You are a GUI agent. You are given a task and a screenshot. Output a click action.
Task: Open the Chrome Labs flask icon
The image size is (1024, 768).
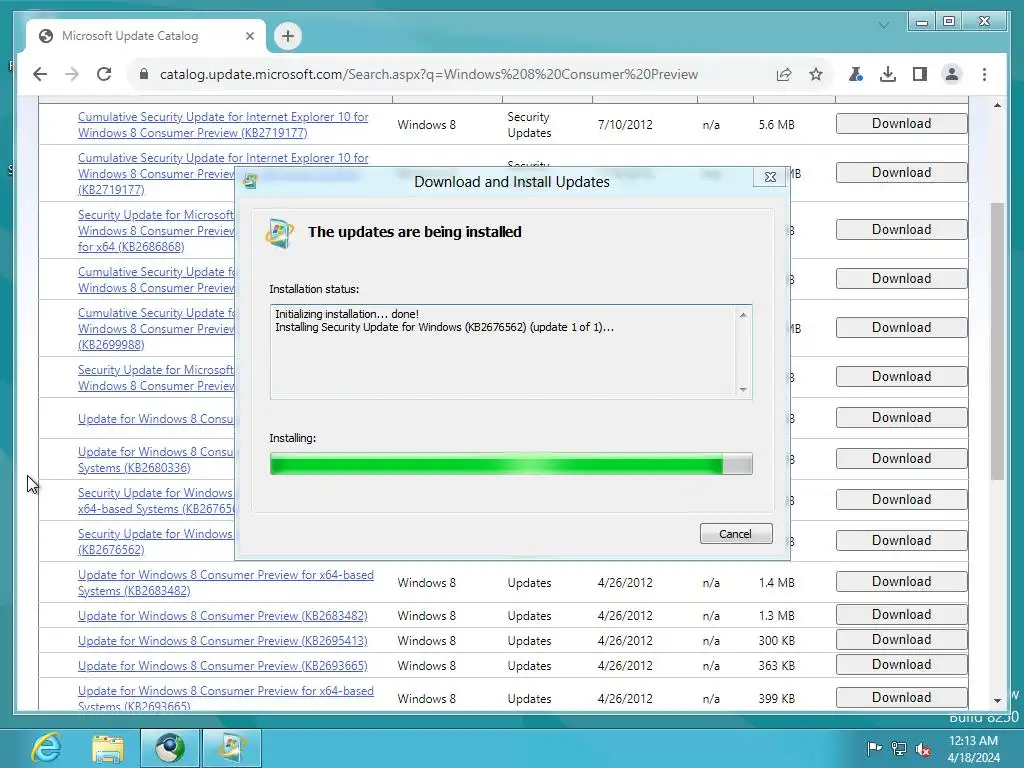(856, 74)
